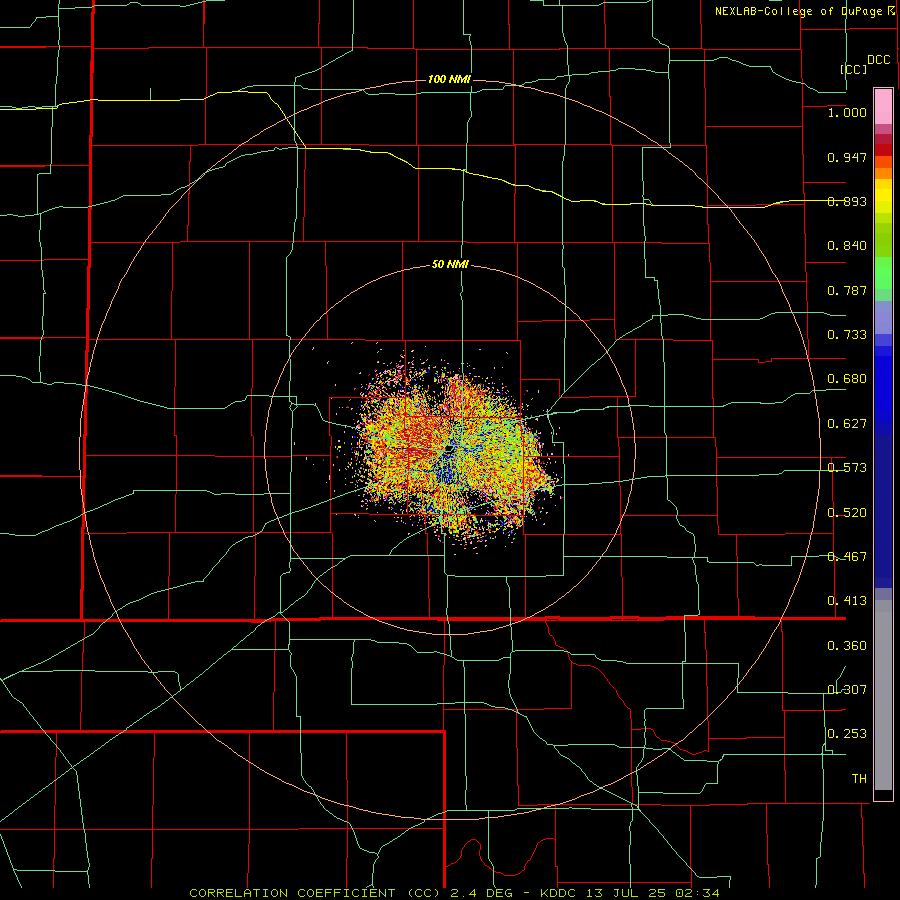
Task: Select the 0.733 color scale value
Action: coord(847,335)
